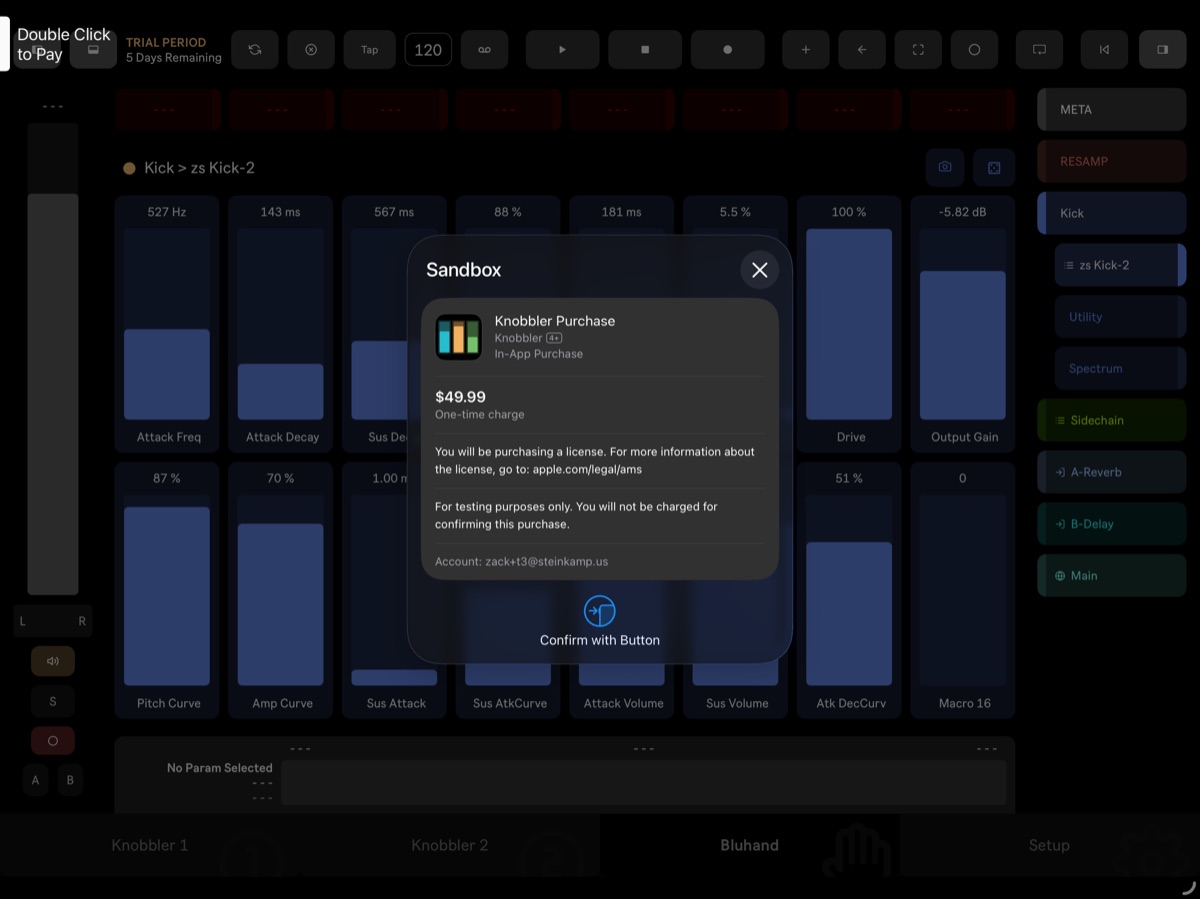Adjust the Attack Freq slider

tap(167, 324)
